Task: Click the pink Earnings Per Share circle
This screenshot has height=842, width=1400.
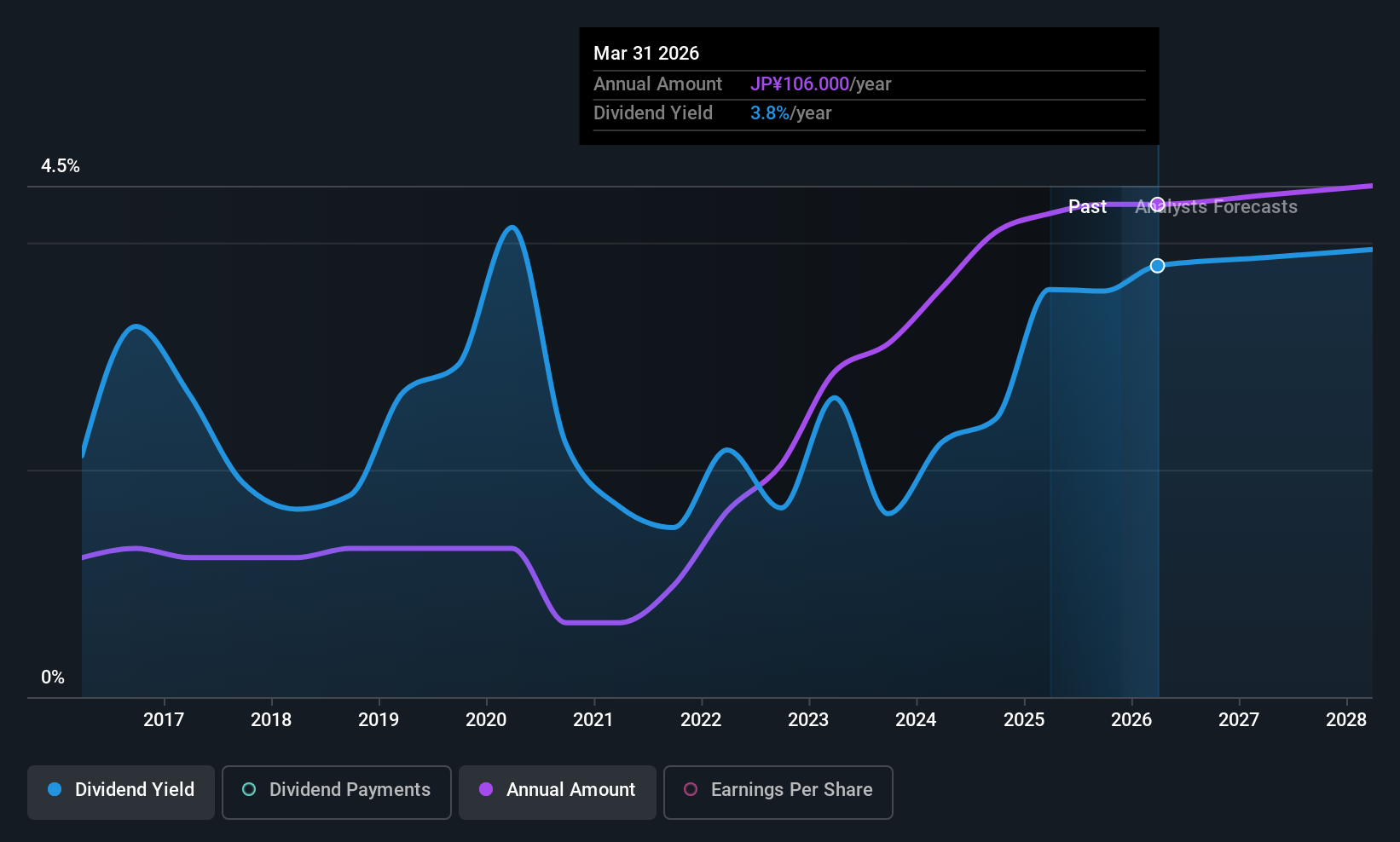Action: [691, 789]
